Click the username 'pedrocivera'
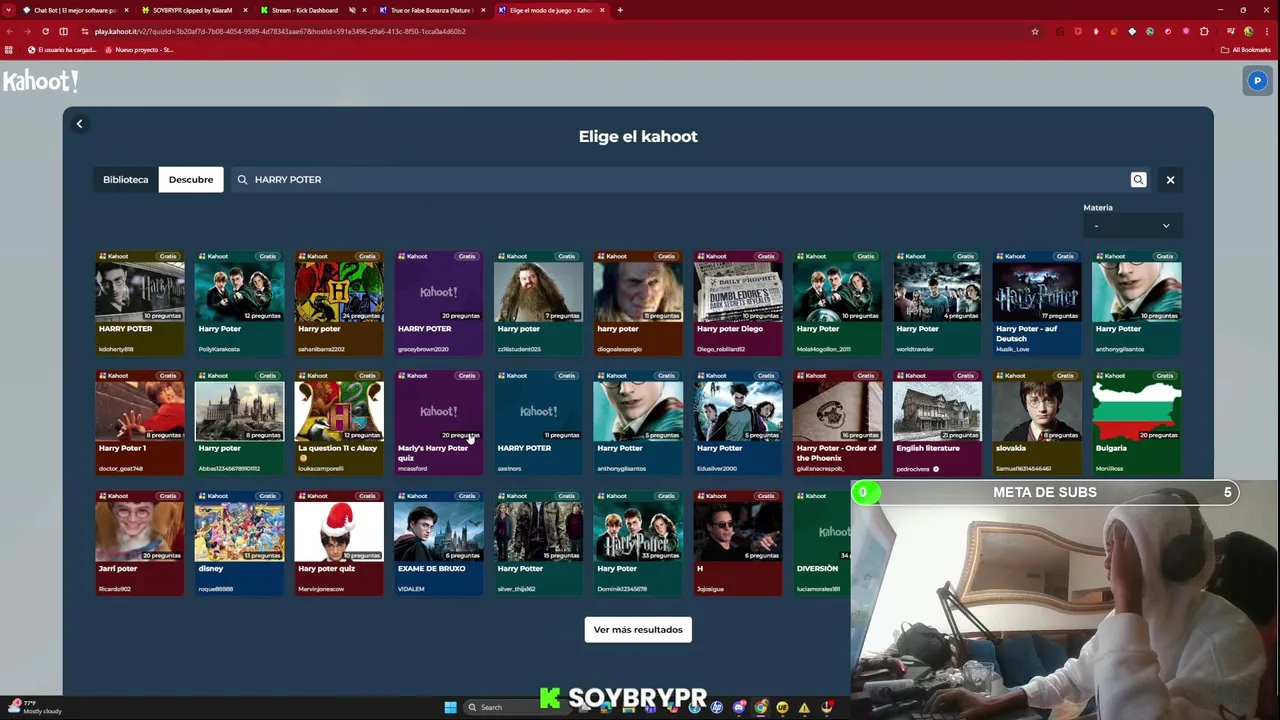This screenshot has width=1280, height=720. point(913,469)
